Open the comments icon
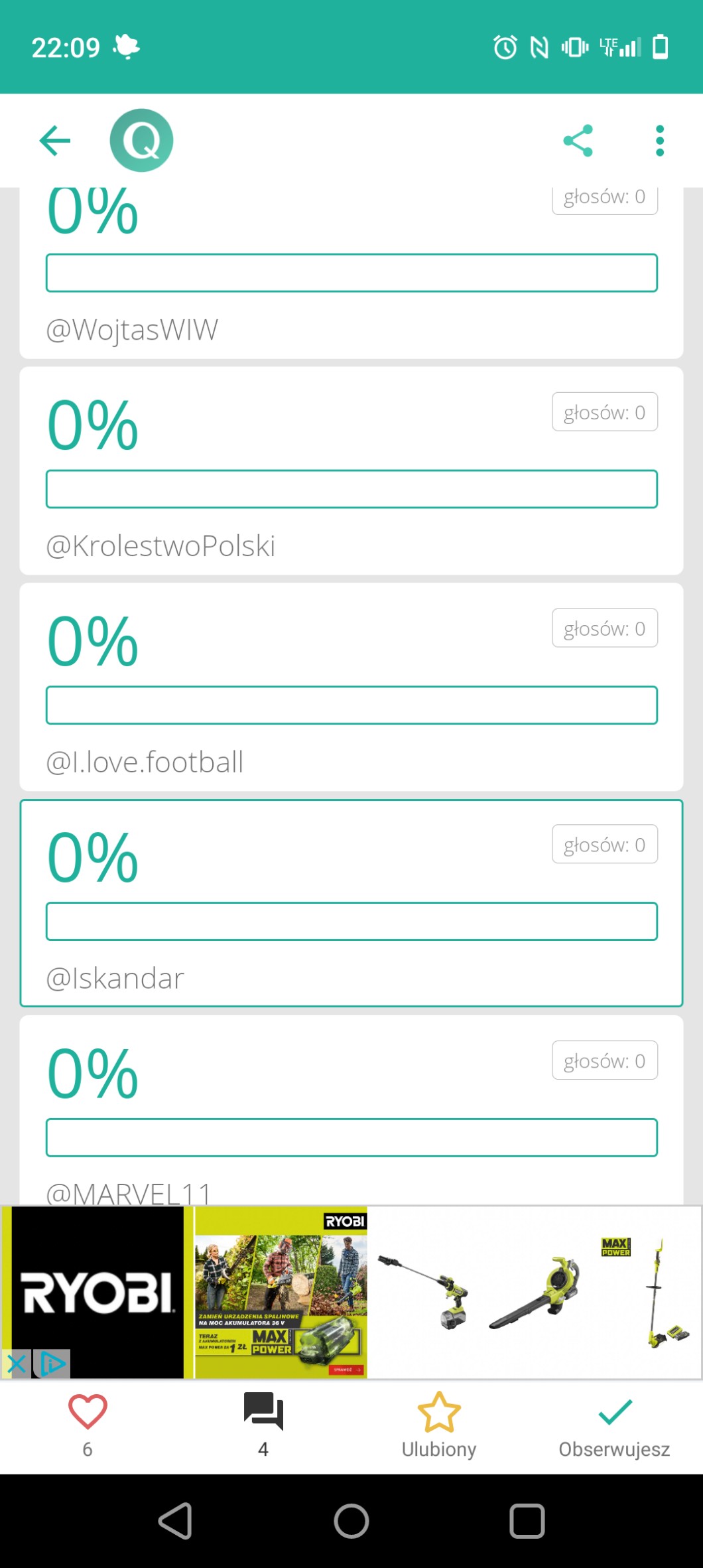The image size is (703, 1568). coord(263,1412)
